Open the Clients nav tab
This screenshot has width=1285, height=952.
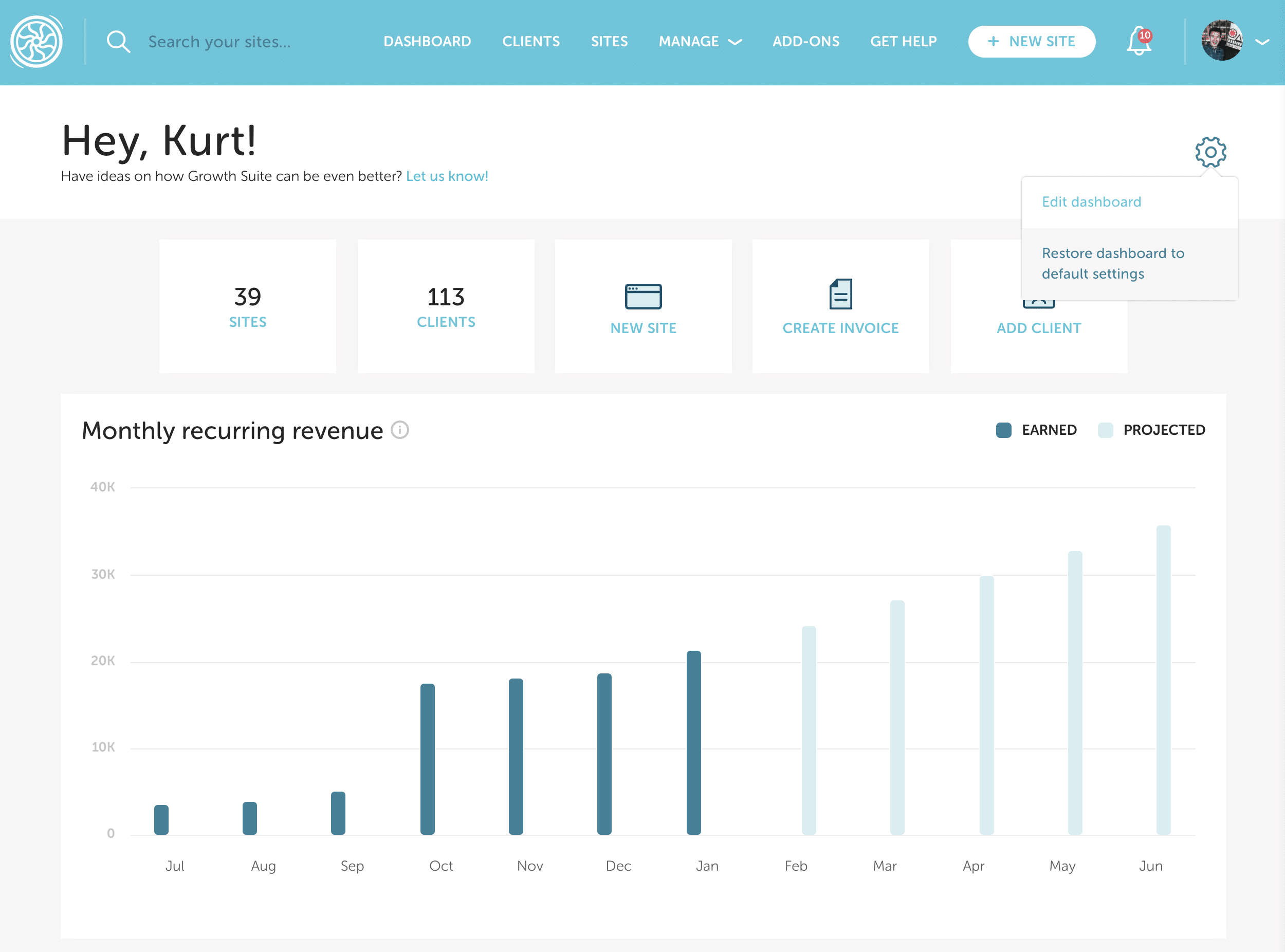[531, 42]
